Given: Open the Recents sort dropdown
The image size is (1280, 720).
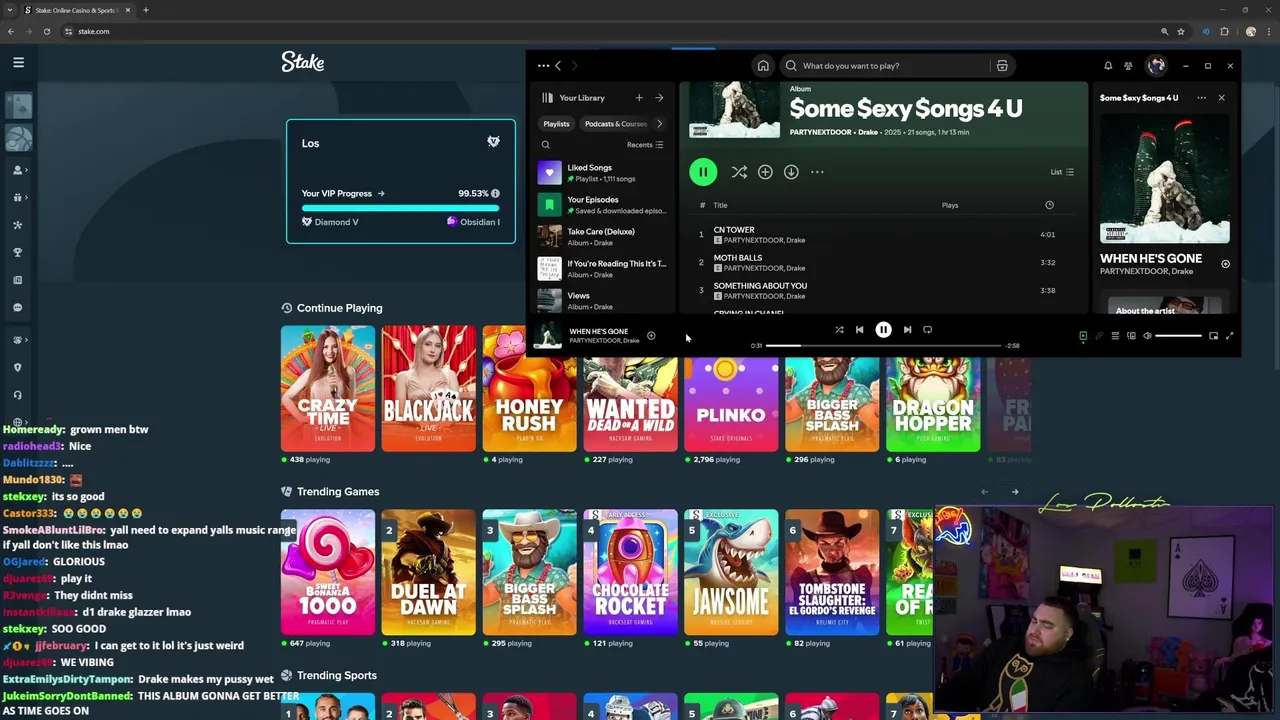Looking at the screenshot, I should coord(645,145).
